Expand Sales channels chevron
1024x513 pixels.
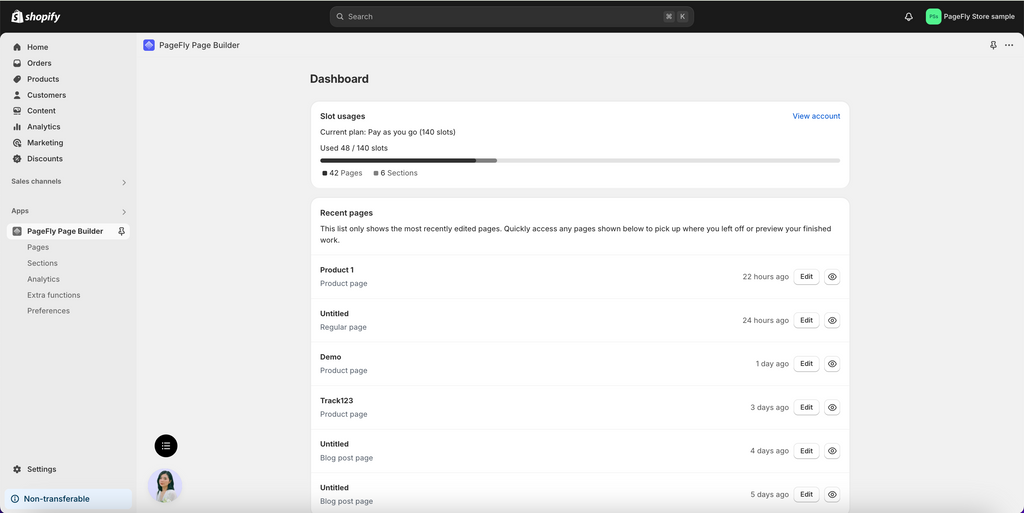click(124, 182)
